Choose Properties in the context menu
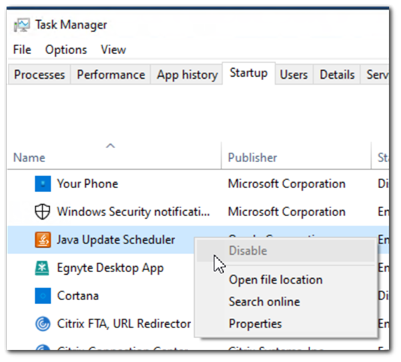Screen dimensions: 401x362 point(286,324)
